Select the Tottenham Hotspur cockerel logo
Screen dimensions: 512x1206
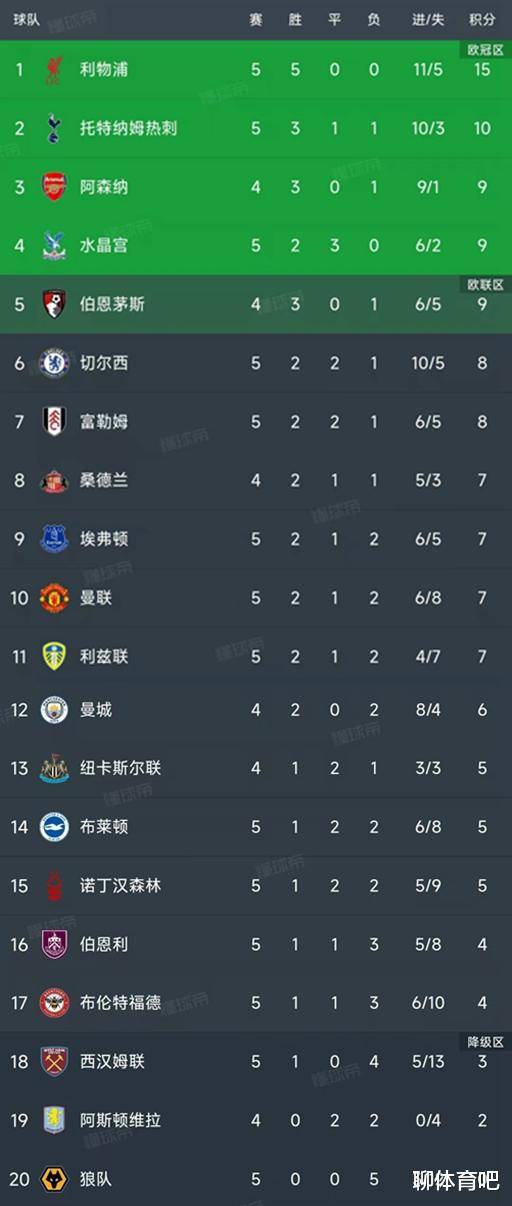pos(54,128)
